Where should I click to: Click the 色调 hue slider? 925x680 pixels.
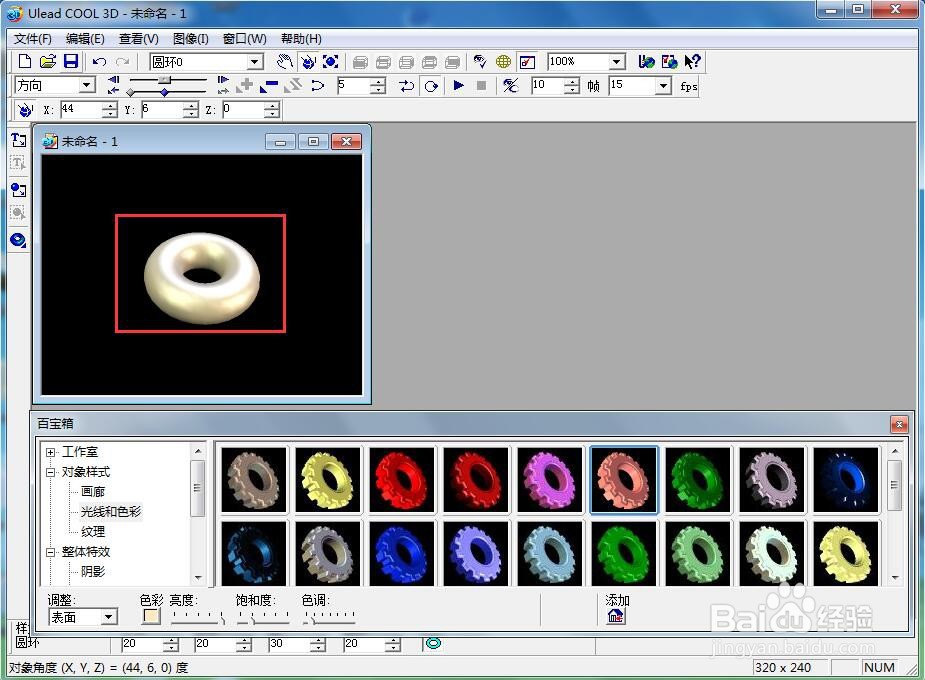coord(329,617)
